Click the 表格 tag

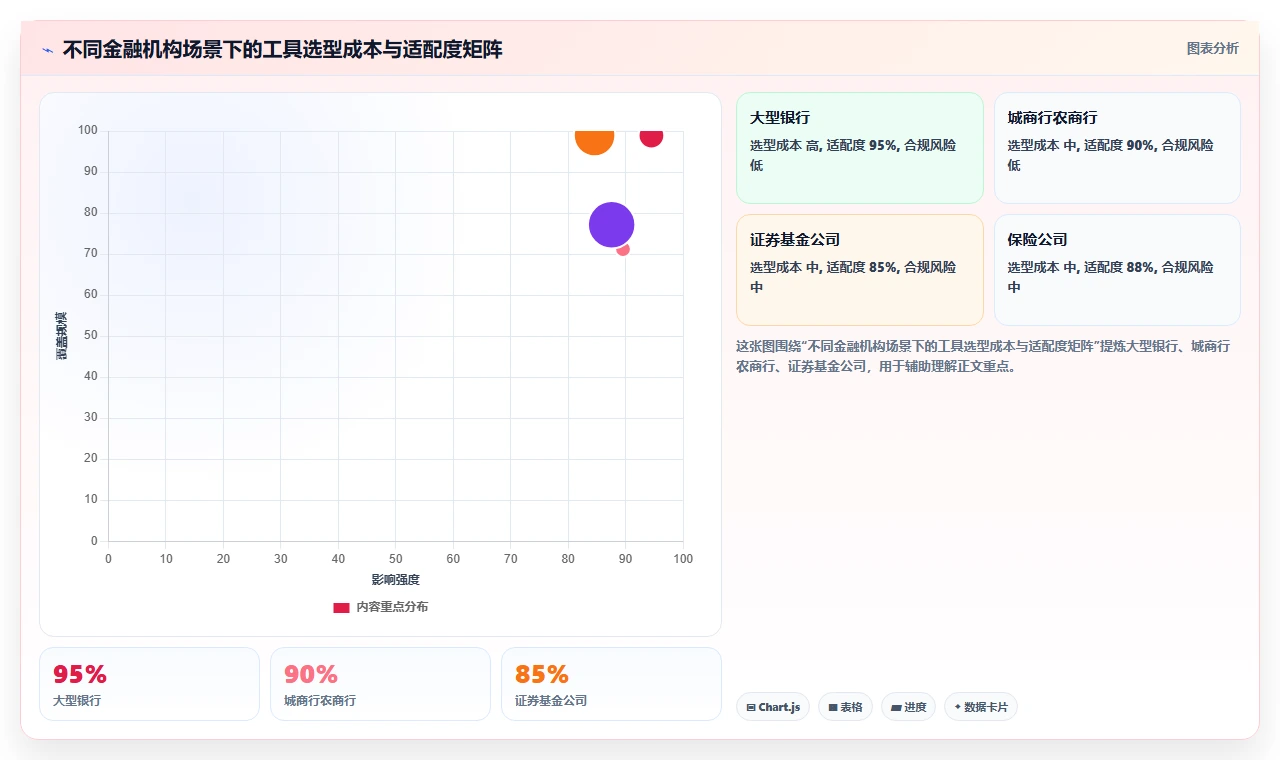(x=845, y=707)
